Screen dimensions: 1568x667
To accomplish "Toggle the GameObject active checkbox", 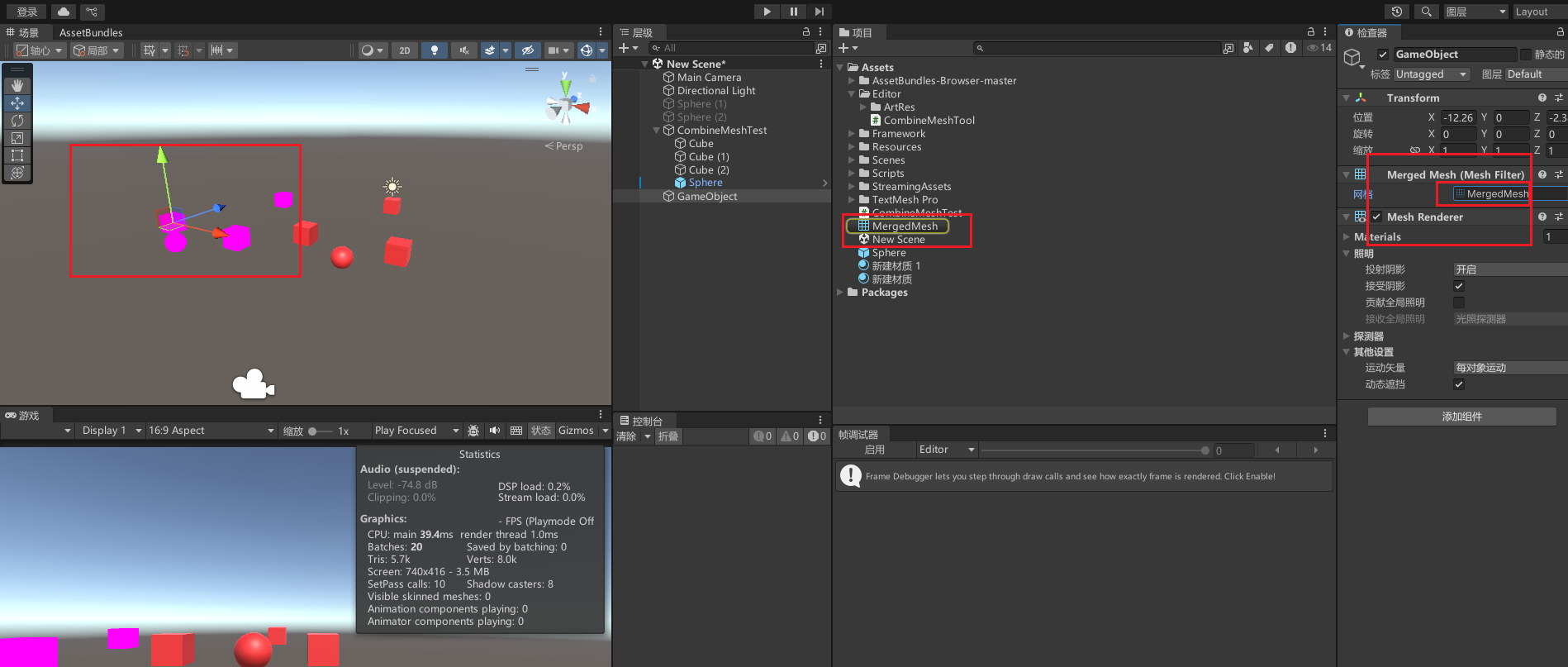I will click(1382, 55).
